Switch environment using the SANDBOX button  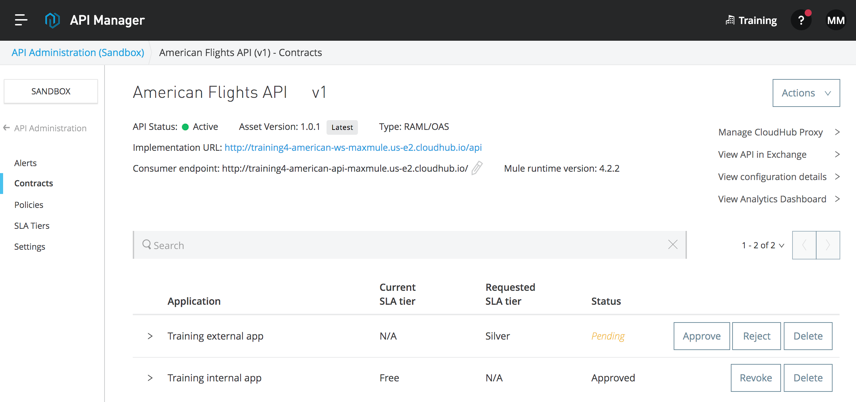(x=51, y=91)
